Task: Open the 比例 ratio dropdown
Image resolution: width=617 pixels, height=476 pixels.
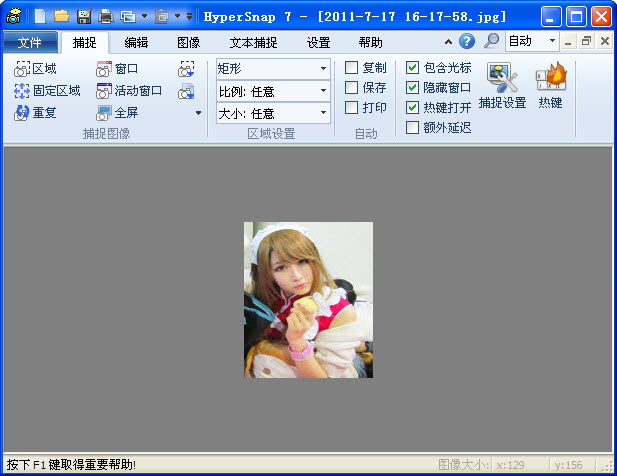Action: point(323,91)
